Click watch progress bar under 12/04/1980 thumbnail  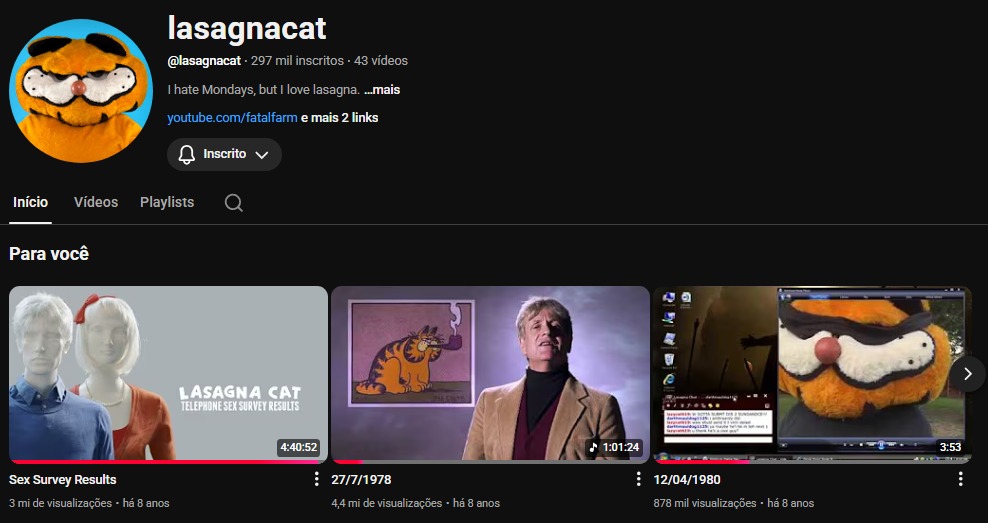(812, 462)
